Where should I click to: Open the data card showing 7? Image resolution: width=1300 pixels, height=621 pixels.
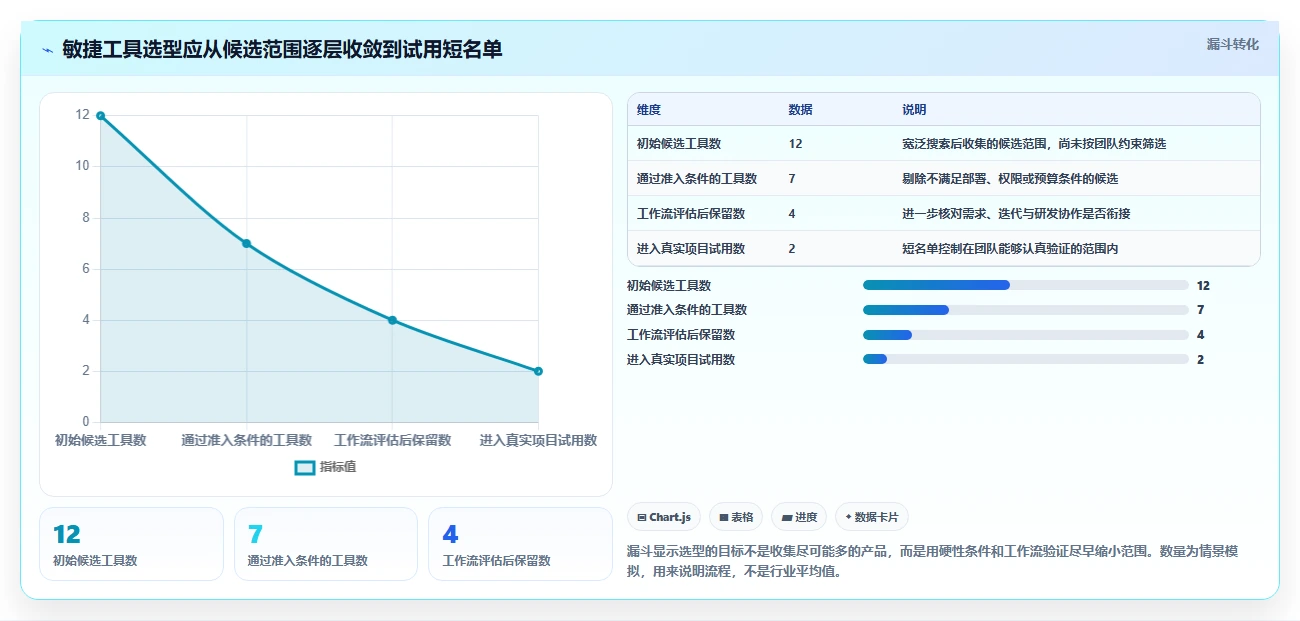(x=325, y=544)
